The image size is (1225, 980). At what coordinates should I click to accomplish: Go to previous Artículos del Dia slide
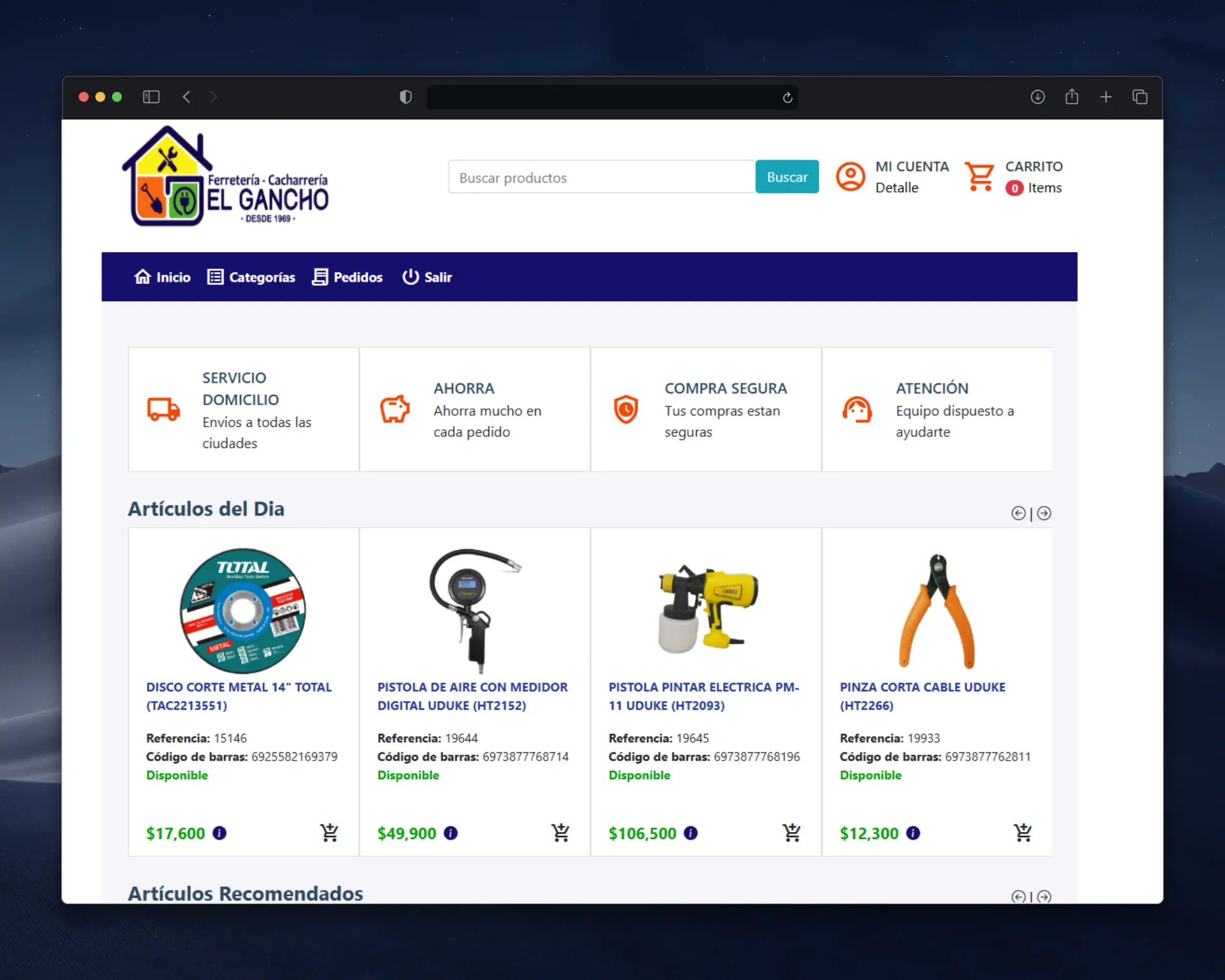[1018, 513]
